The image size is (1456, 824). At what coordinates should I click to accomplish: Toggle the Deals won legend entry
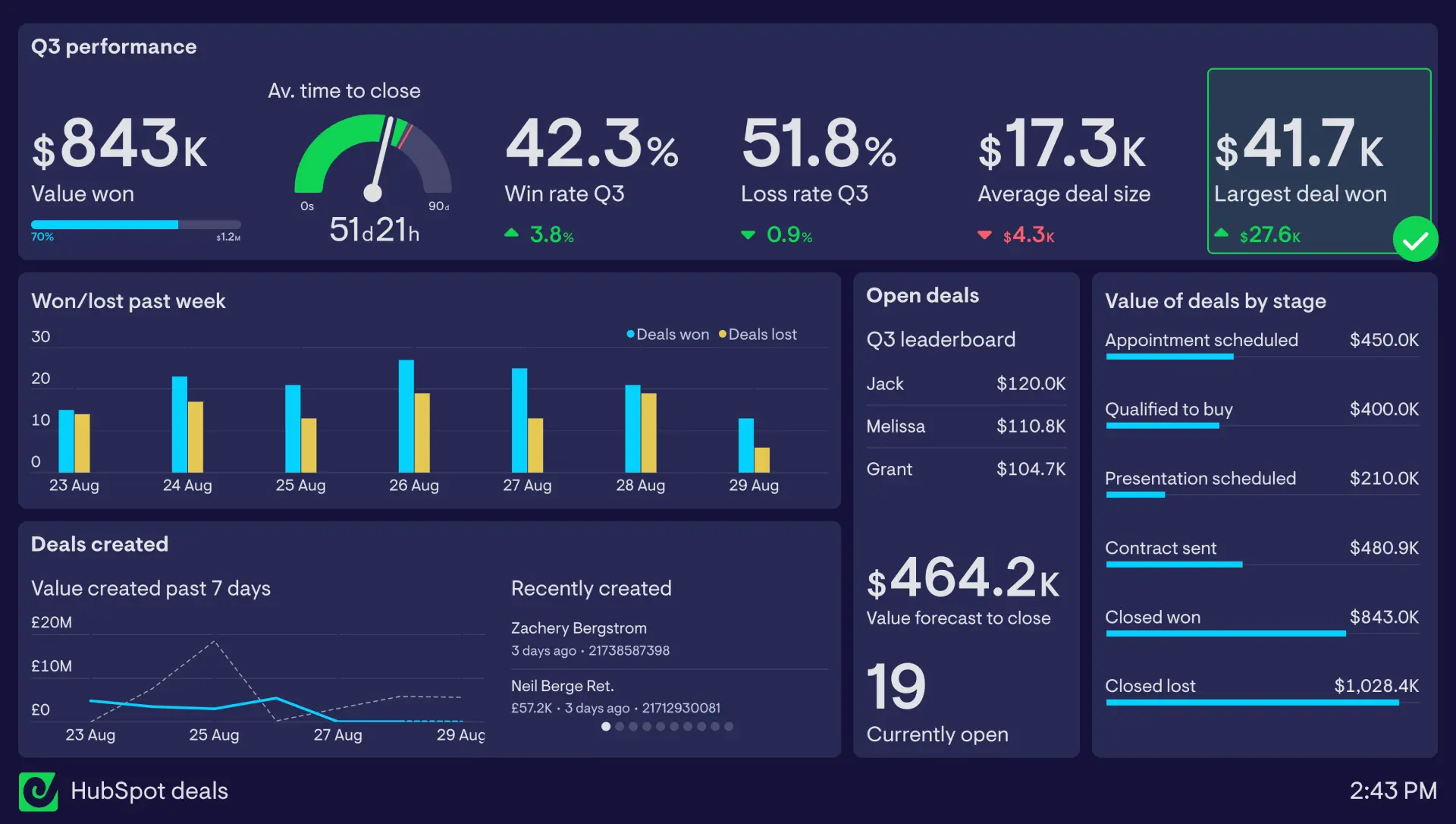click(x=667, y=334)
